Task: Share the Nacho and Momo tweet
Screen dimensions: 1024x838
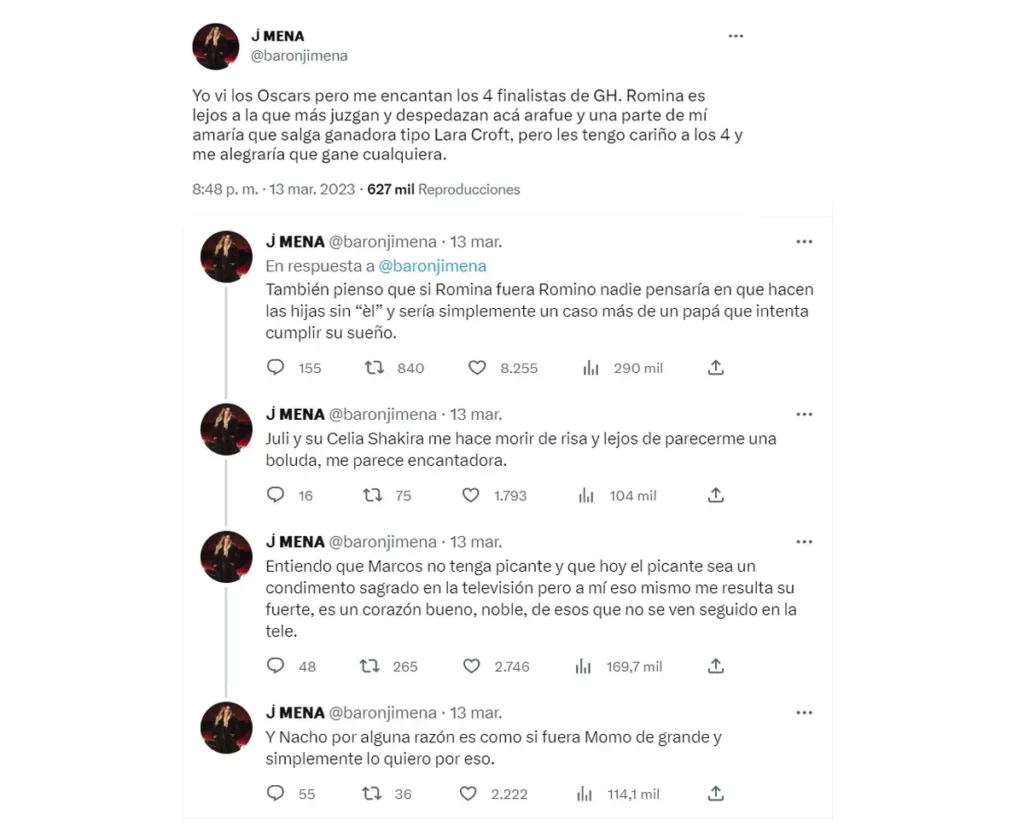Action: tap(715, 794)
